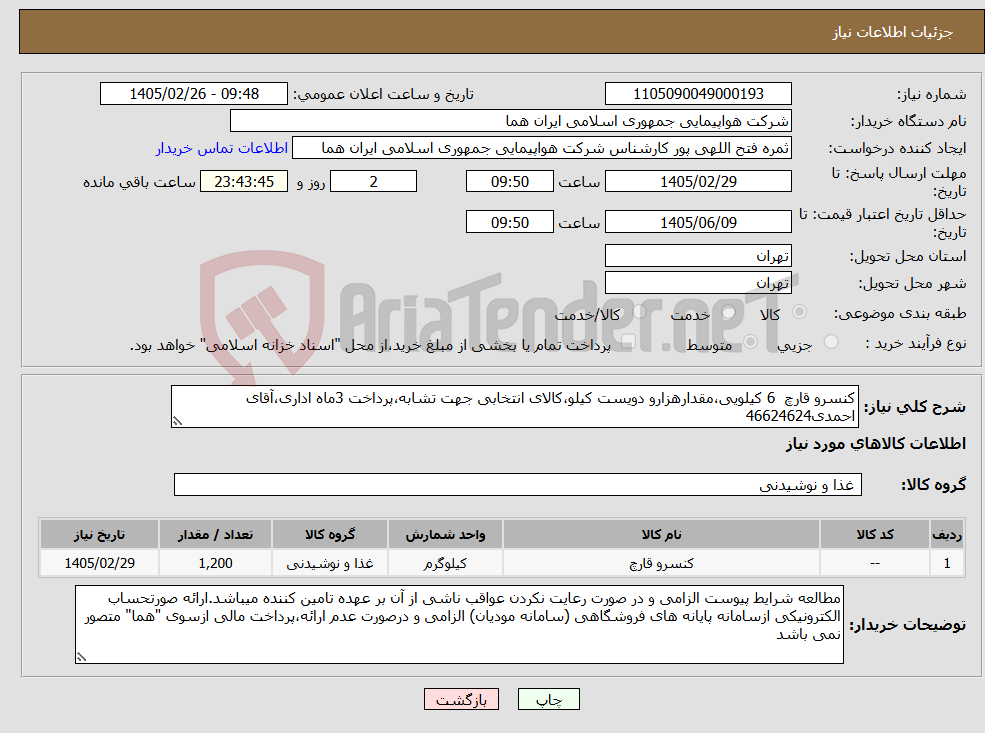This screenshot has height=733, width=985.
Task: Click the delivery city field تهران
Action: click(698, 283)
